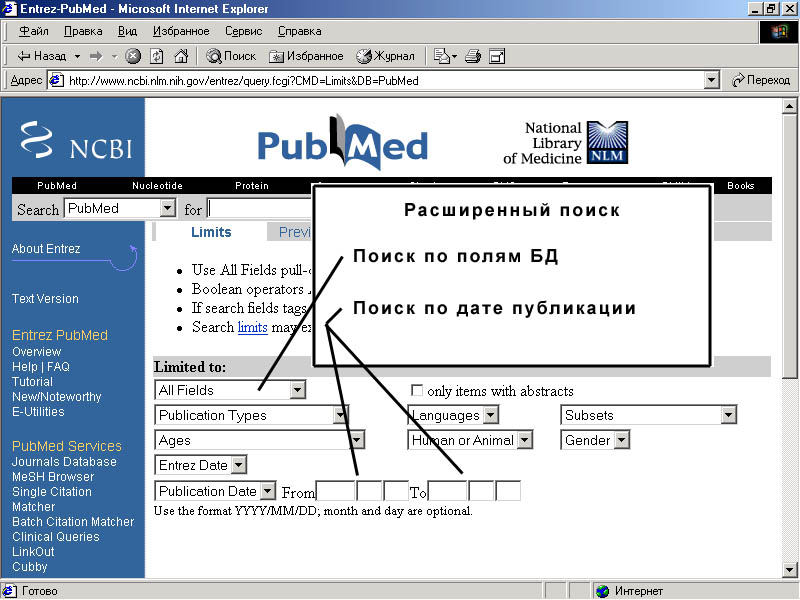Open the Журнал history button

click(385, 56)
